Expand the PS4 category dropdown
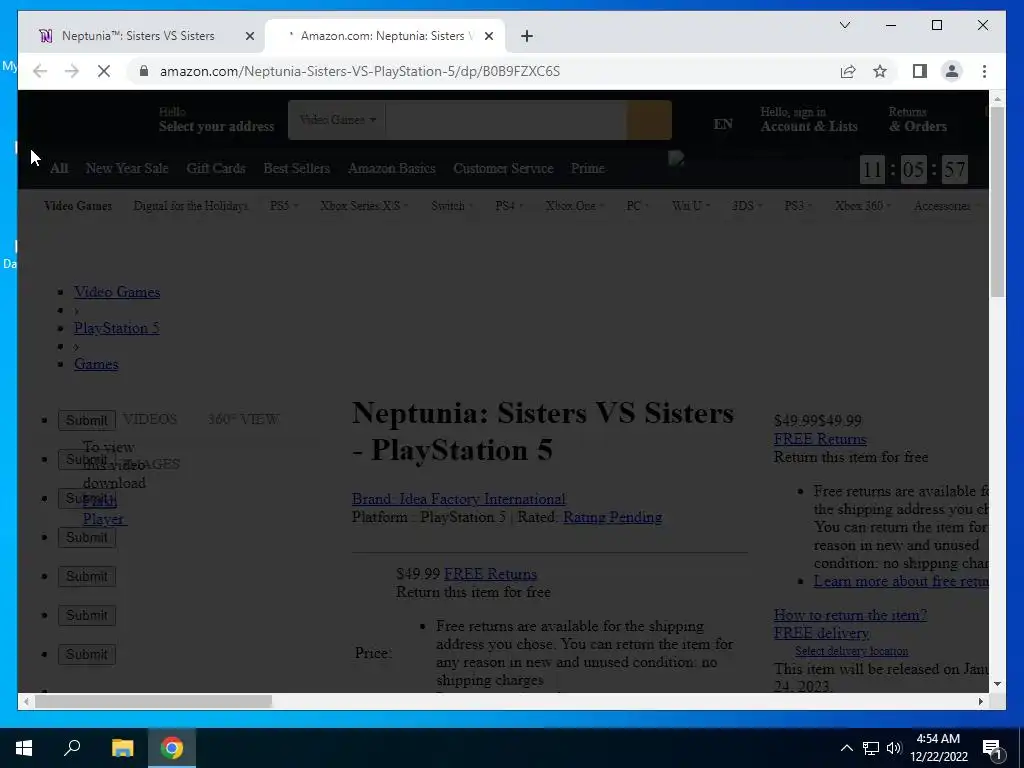 tap(508, 206)
